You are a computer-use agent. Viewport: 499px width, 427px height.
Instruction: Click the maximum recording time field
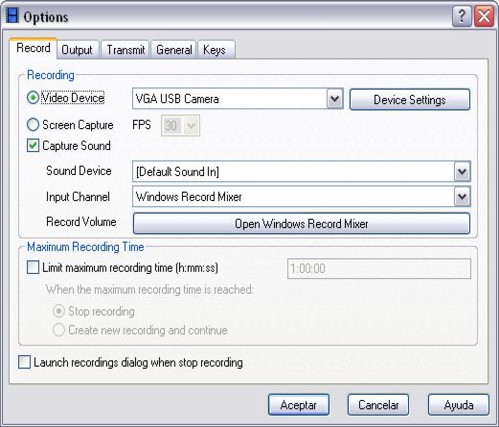coord(379,268)
